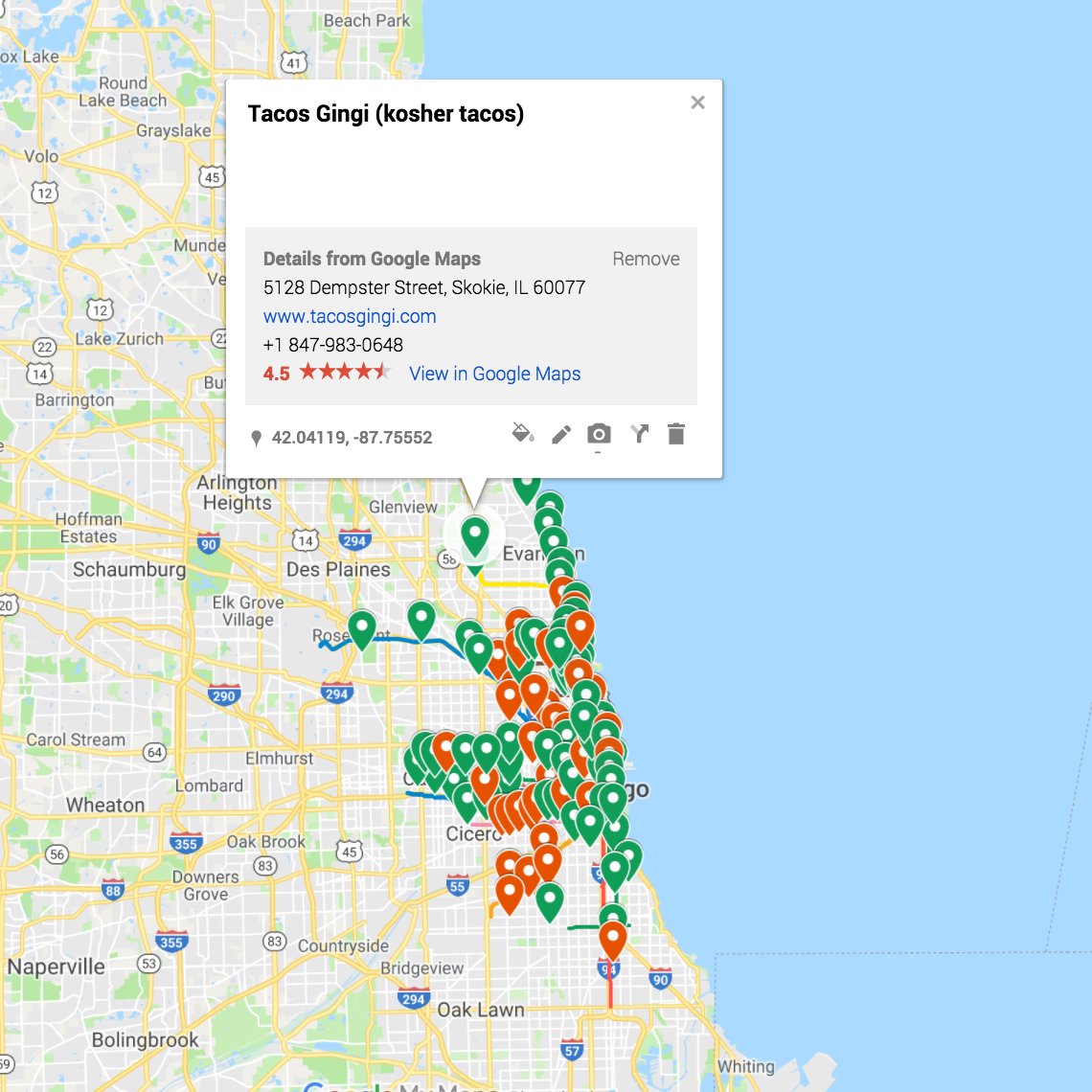Delete the Tacos Gingi marker
1092x1092 pixels.
(x=676, y=434)
